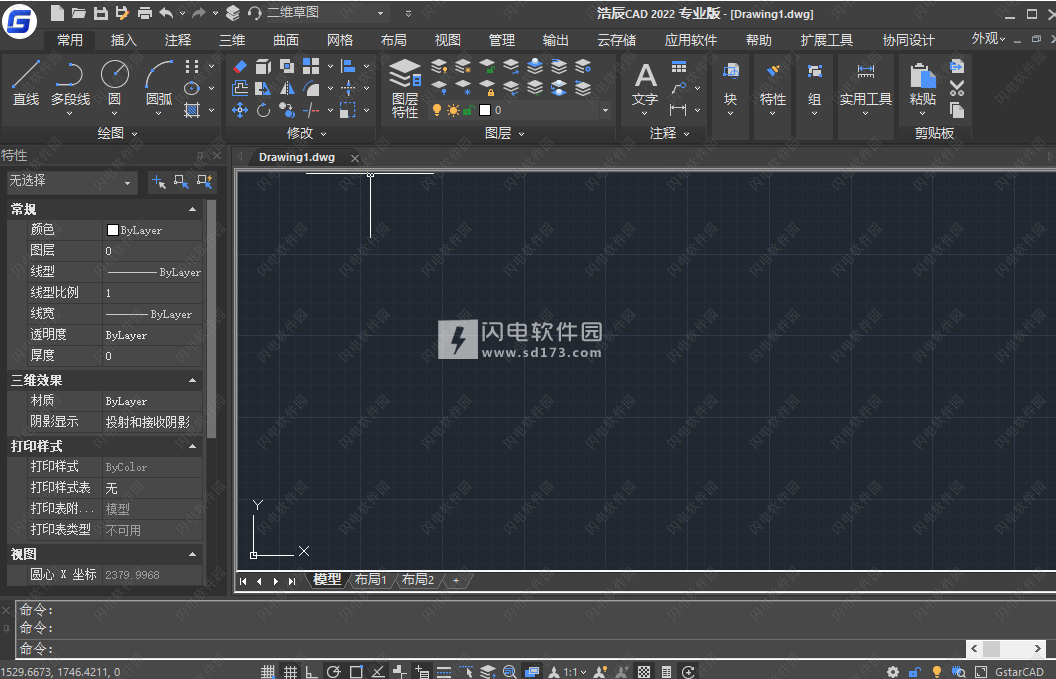
Task: Toggle layer lock padlock icon
Action: [x=469, y=110]
